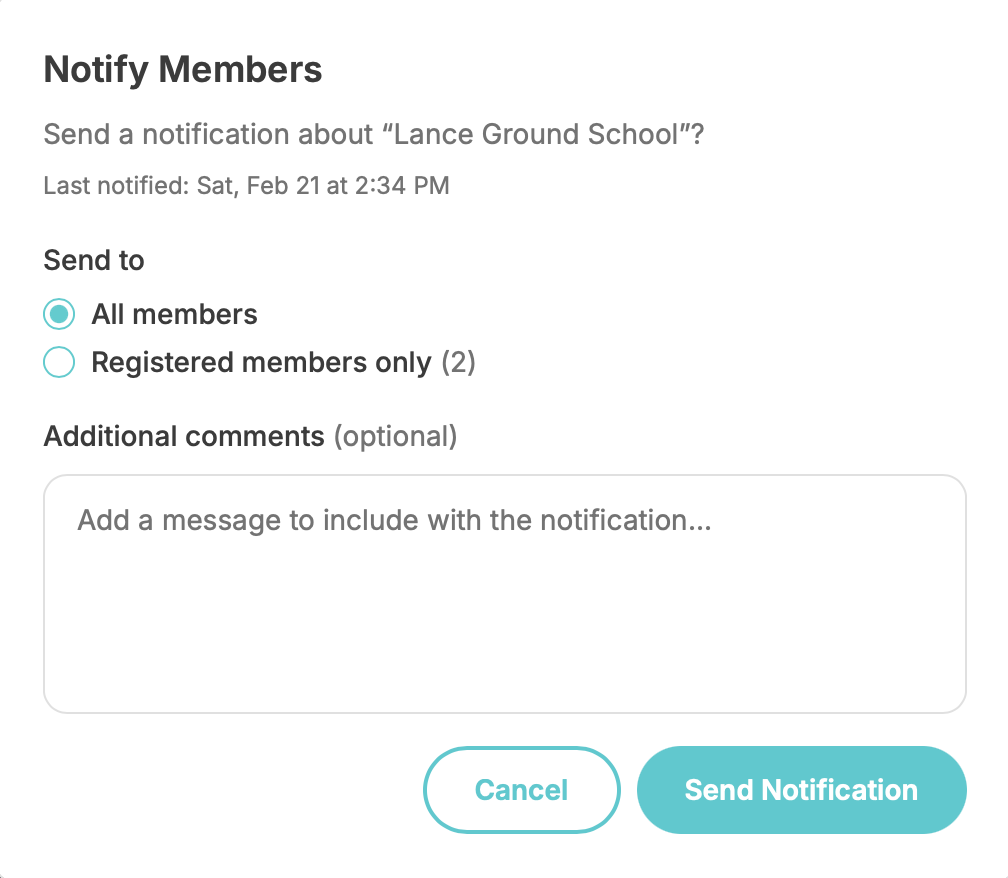Click the "(2)" registered member count
This screenshot has height=878, width=1008.
pyautogui.click(x=459, y=362)
